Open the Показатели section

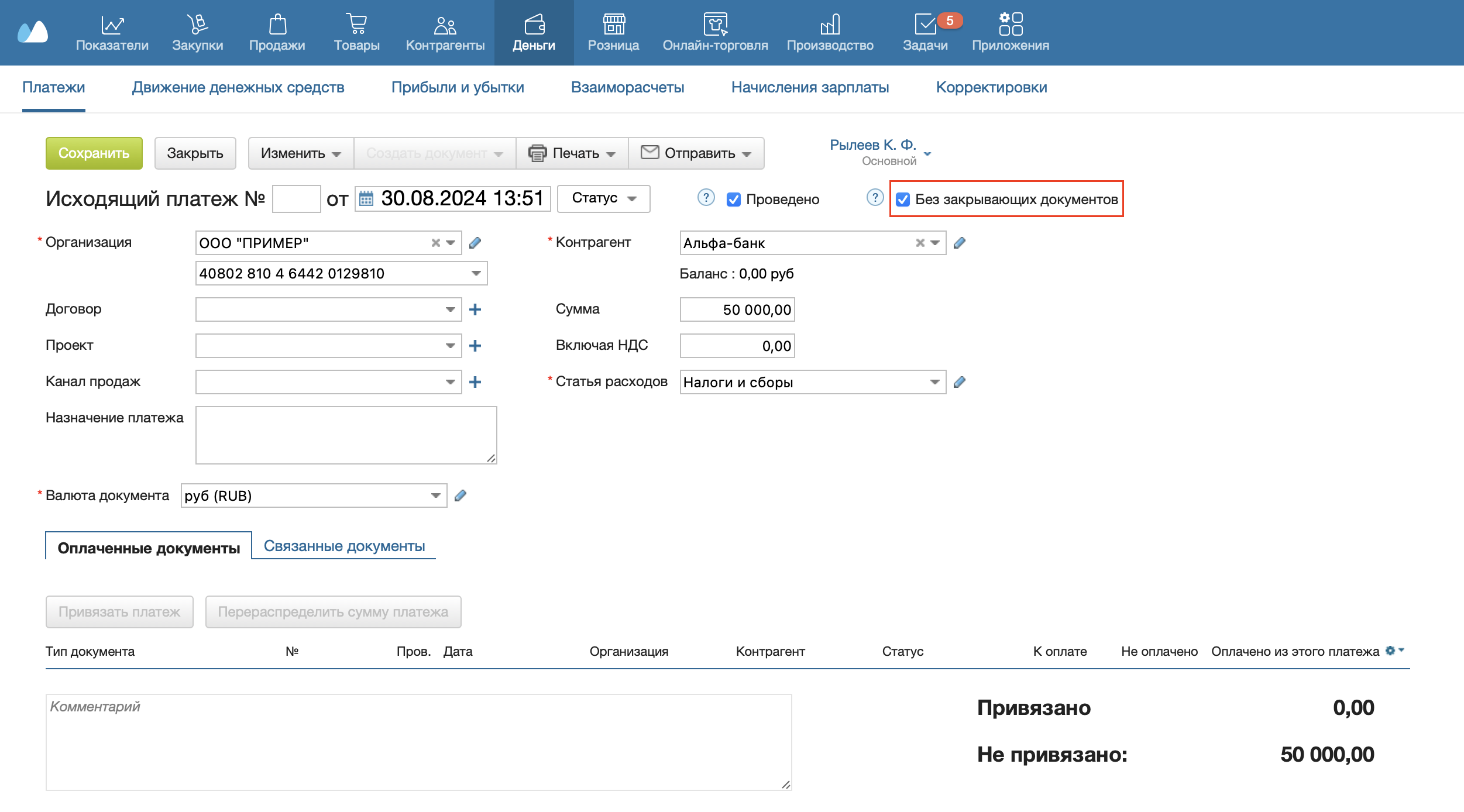tap(112, 33)
